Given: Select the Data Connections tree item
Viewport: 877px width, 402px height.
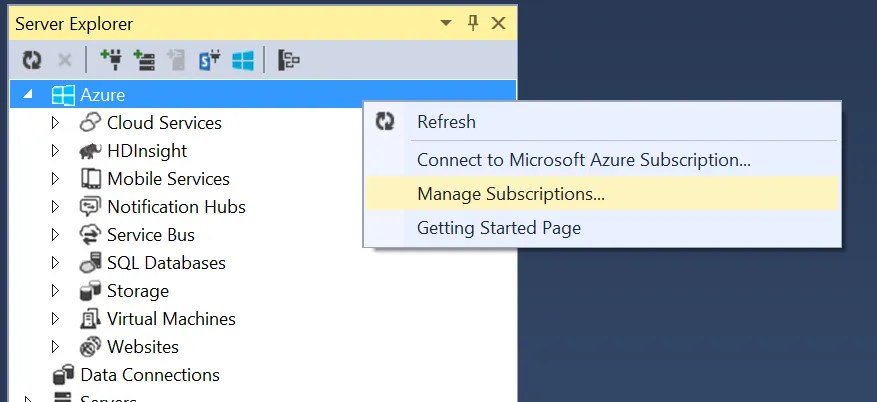Looking at the screenshot, I should [150, 374].
